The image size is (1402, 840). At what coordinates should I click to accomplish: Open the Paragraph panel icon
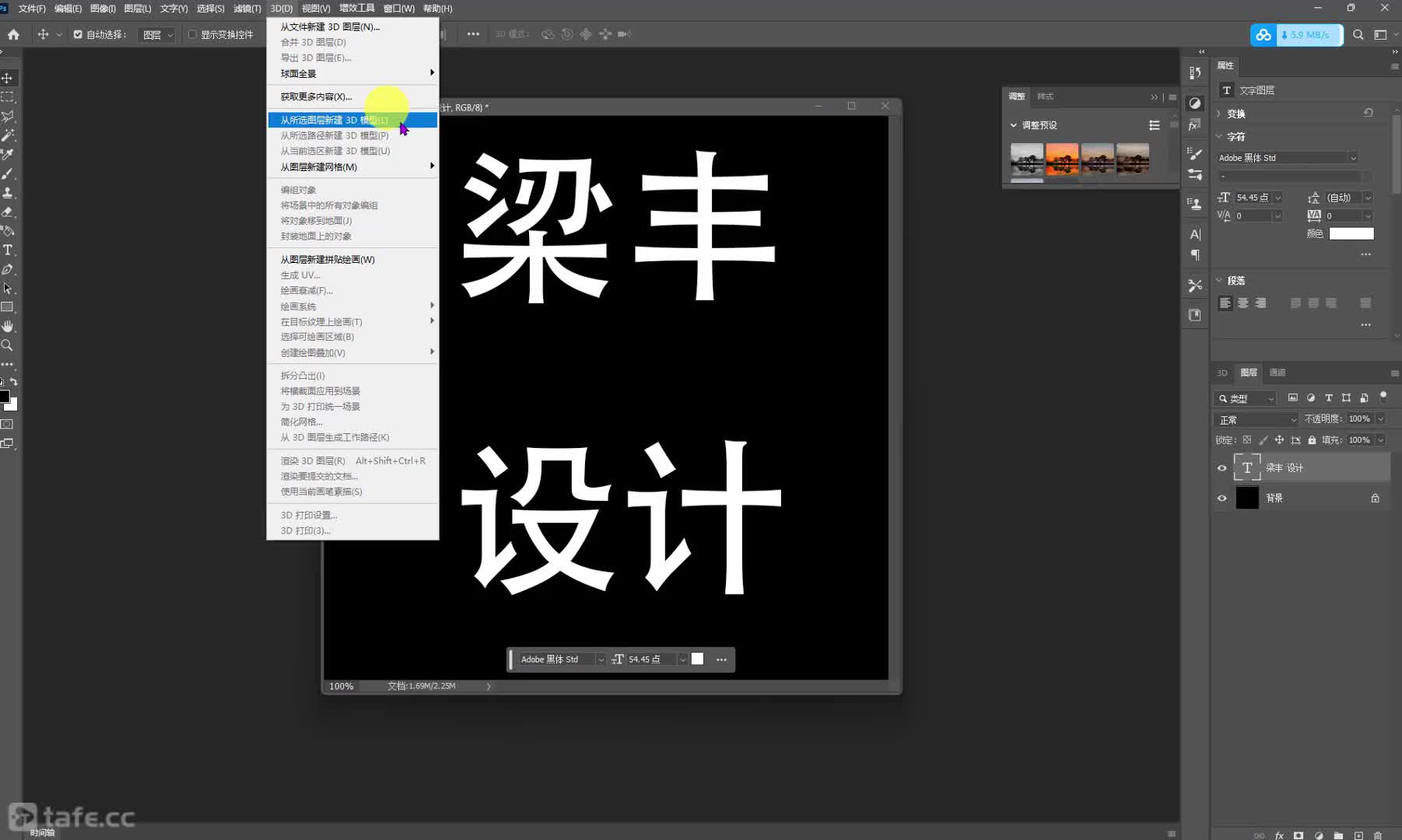click(1195, 255)
